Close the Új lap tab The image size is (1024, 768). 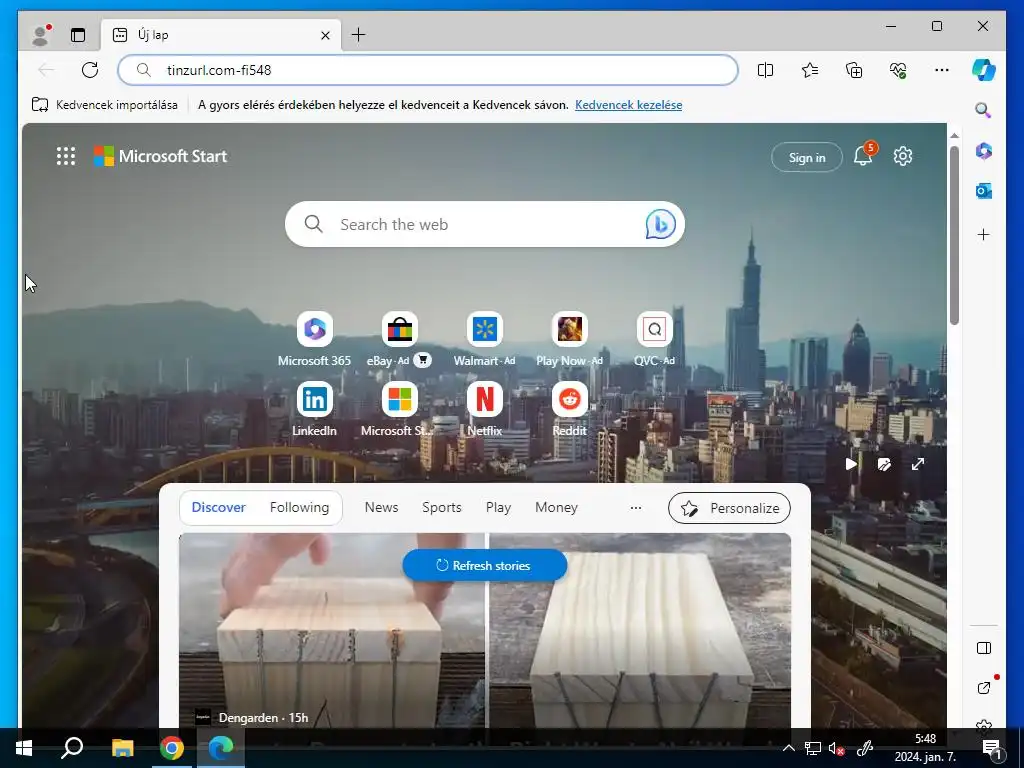coord(325,35)
